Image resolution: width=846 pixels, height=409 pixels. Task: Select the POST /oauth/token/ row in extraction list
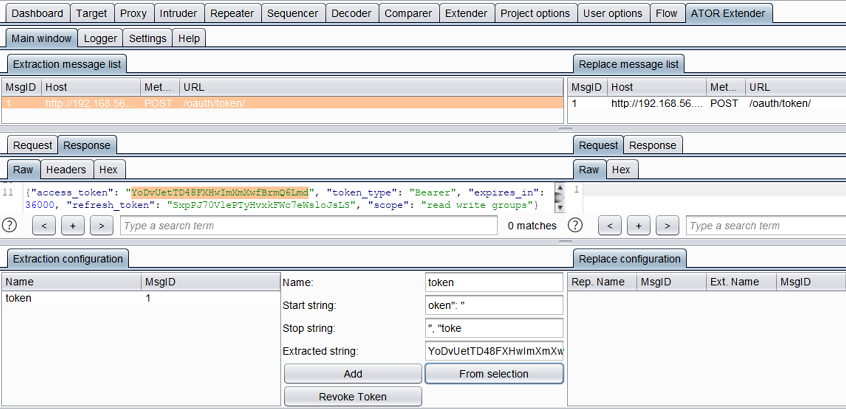tap(283, 103)
